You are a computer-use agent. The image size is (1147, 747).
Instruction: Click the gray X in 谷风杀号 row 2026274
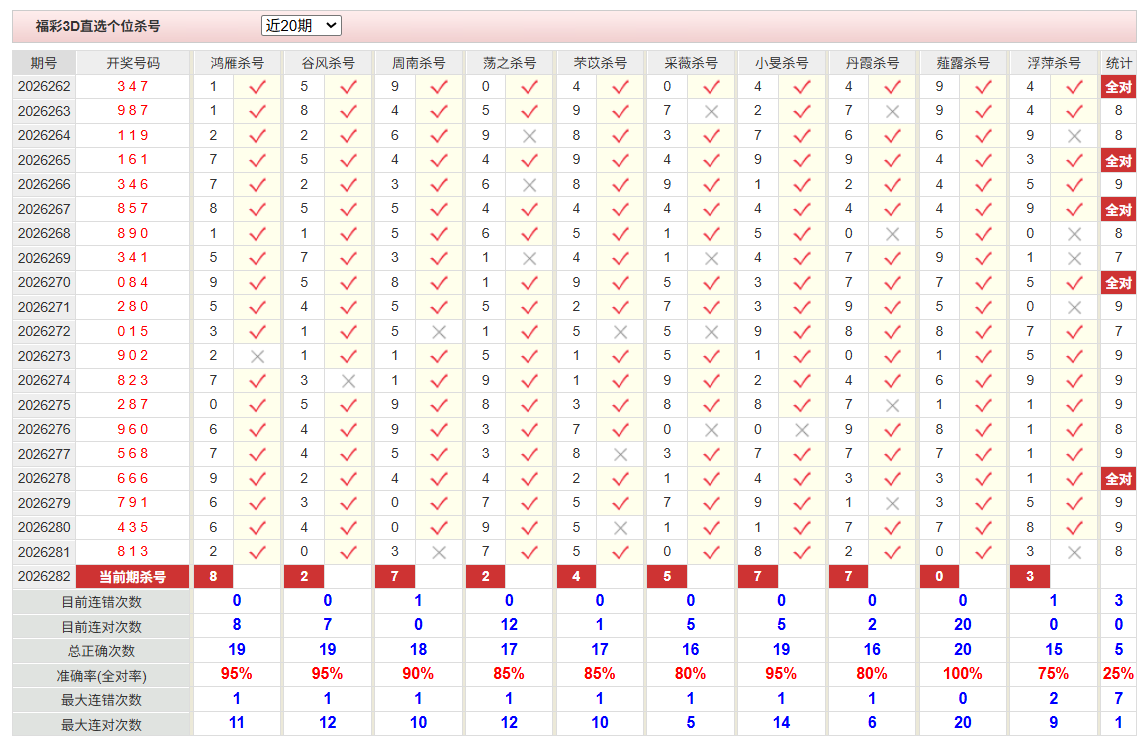click(x=348, y=381)
